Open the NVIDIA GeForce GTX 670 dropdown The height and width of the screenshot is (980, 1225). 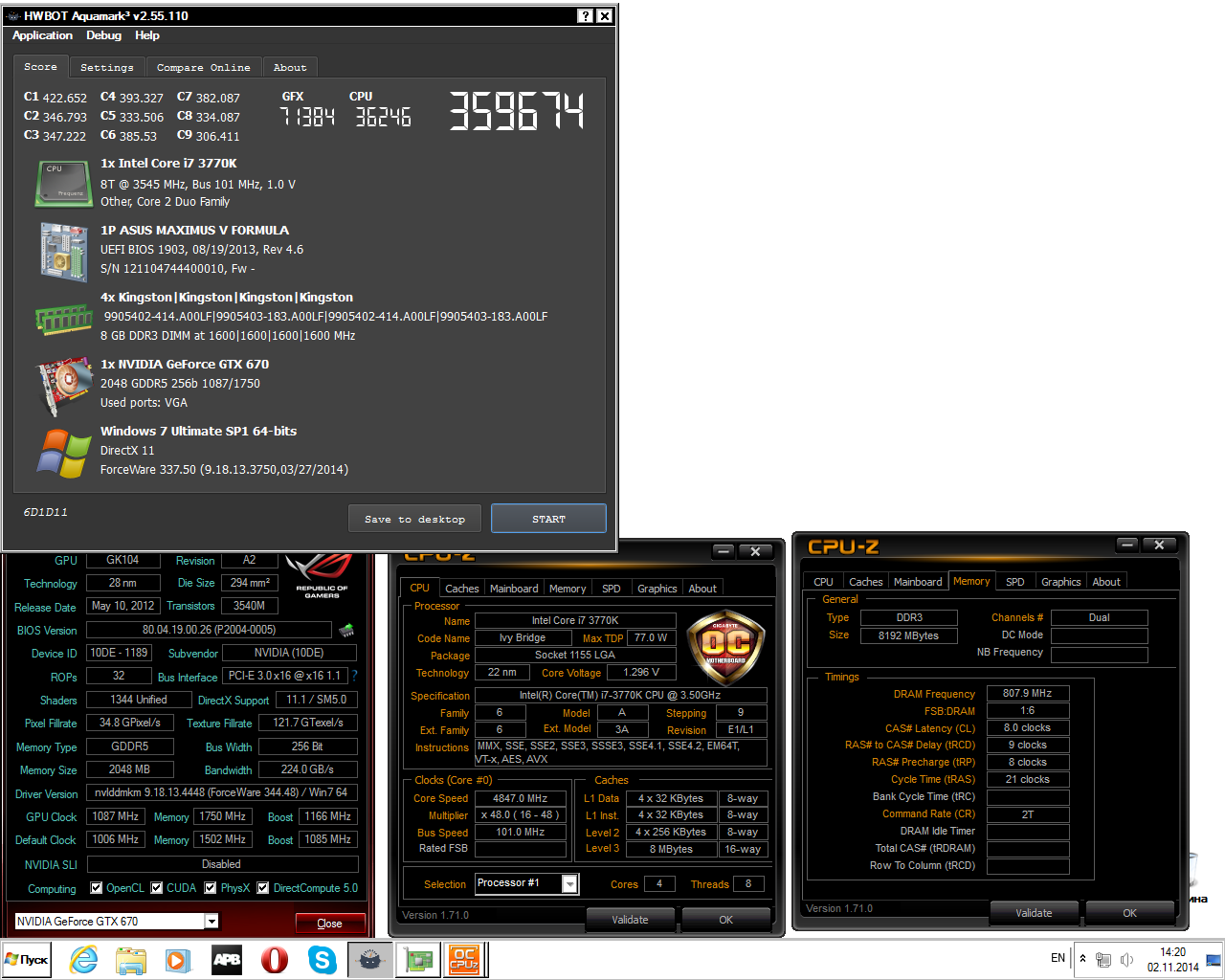tap(212, 922)
